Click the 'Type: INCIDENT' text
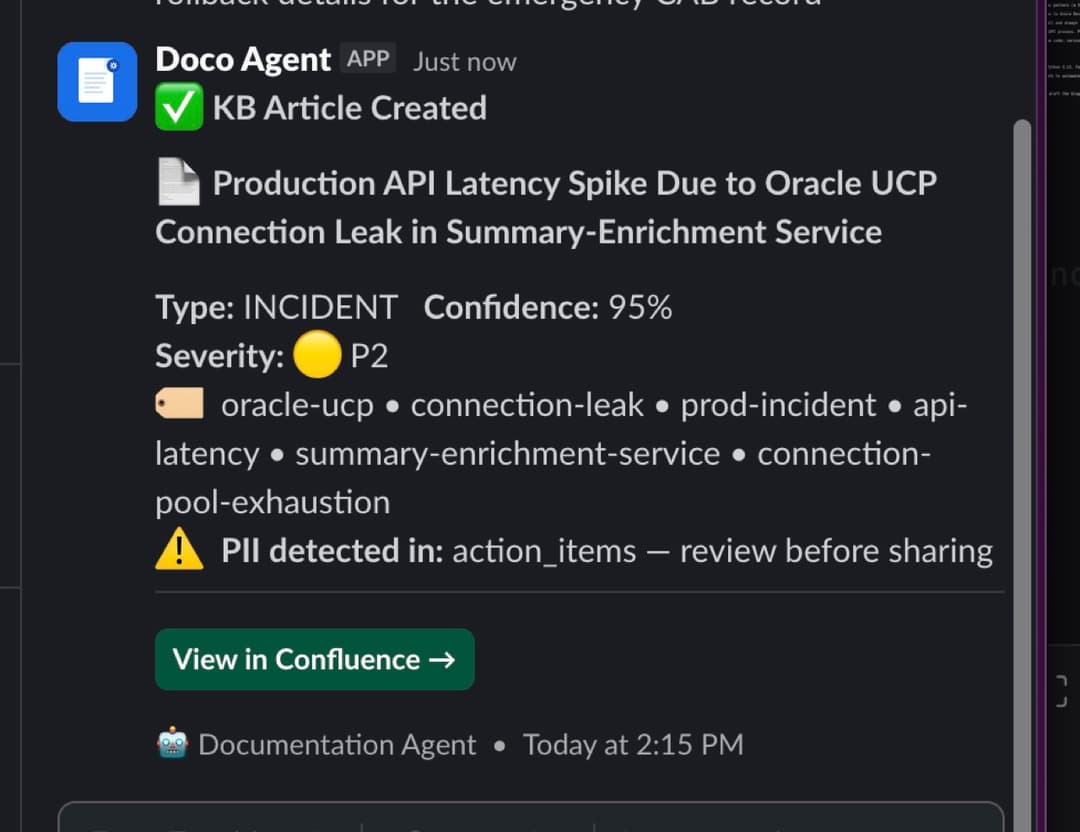 point(276,307)
